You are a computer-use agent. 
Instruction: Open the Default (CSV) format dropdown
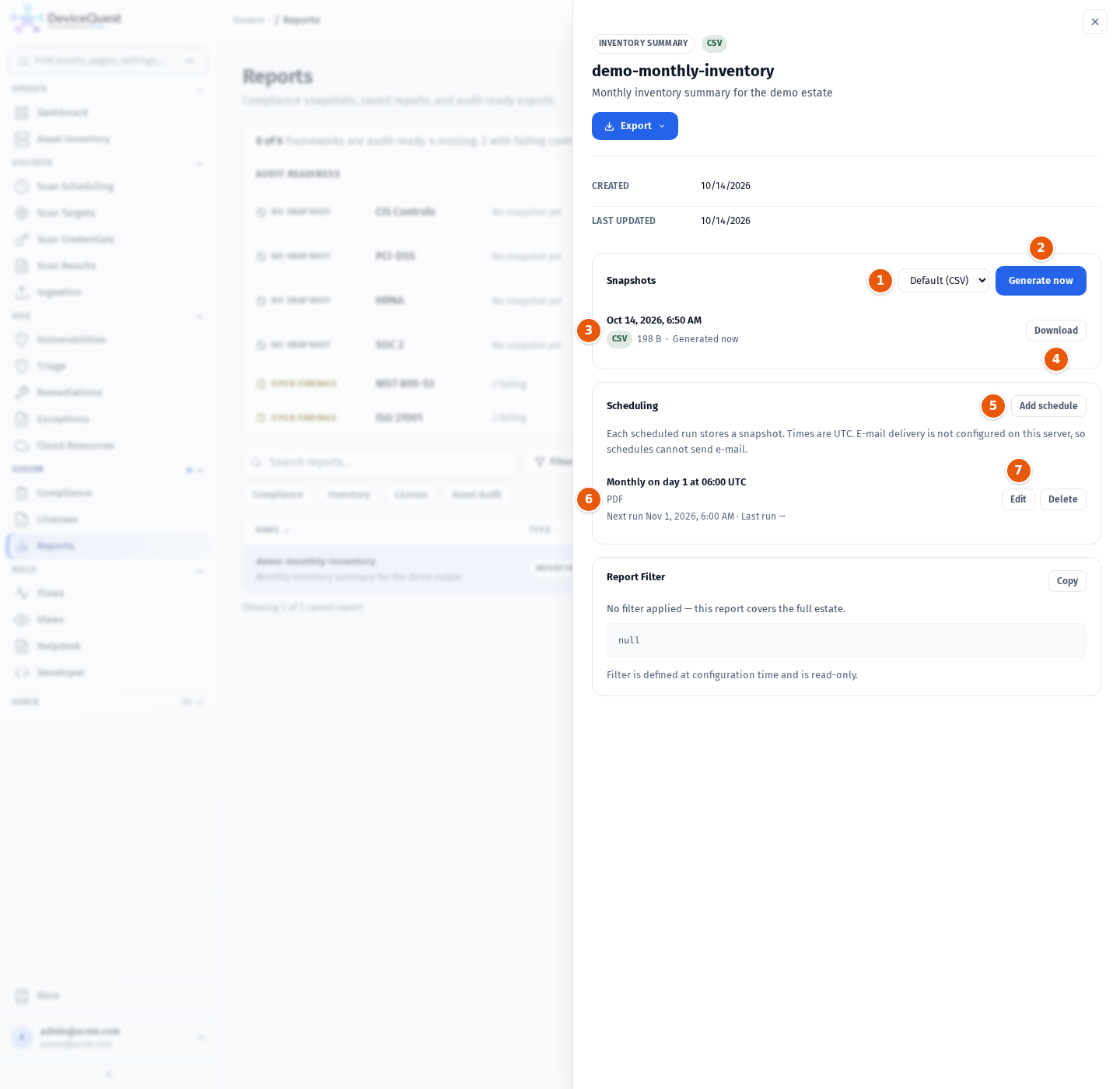[943, 281]
